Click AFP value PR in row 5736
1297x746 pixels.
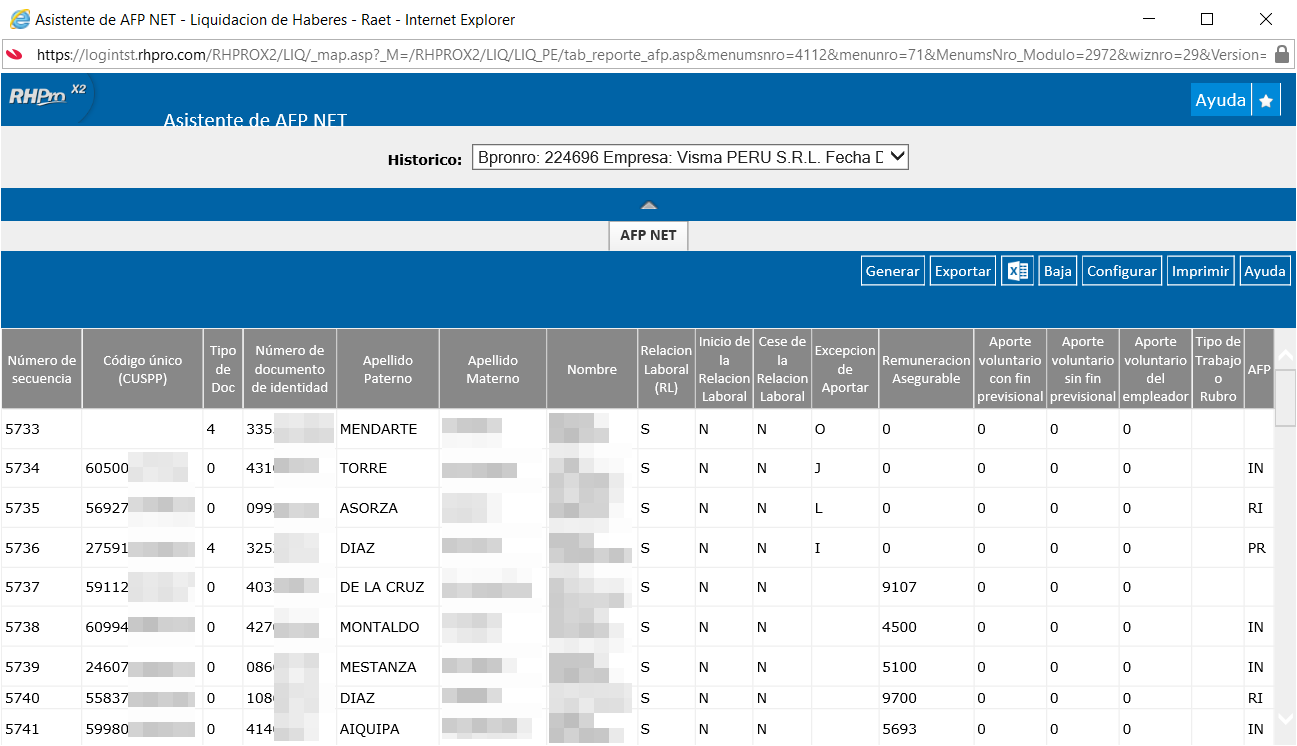pyautogui.click(x=1257, y=548)
